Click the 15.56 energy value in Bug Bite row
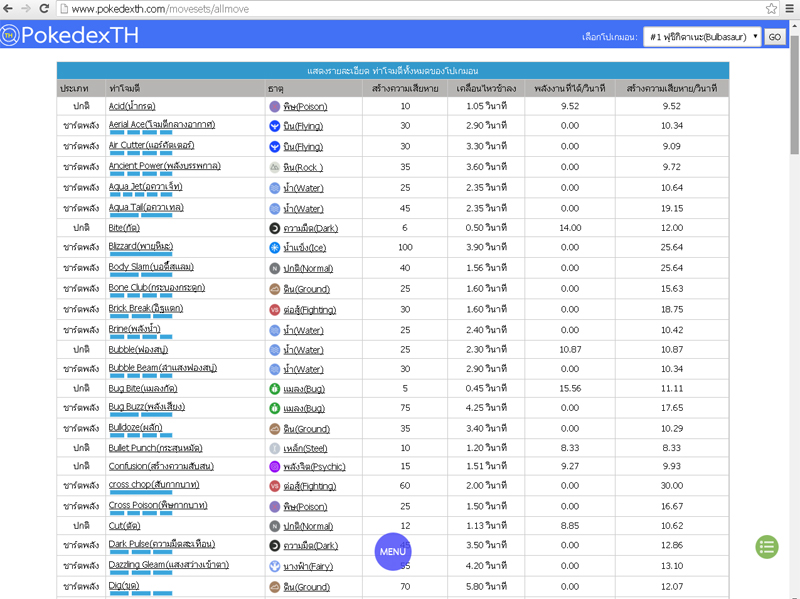Viewport: 800px width, 599px height. pos(570,389)
